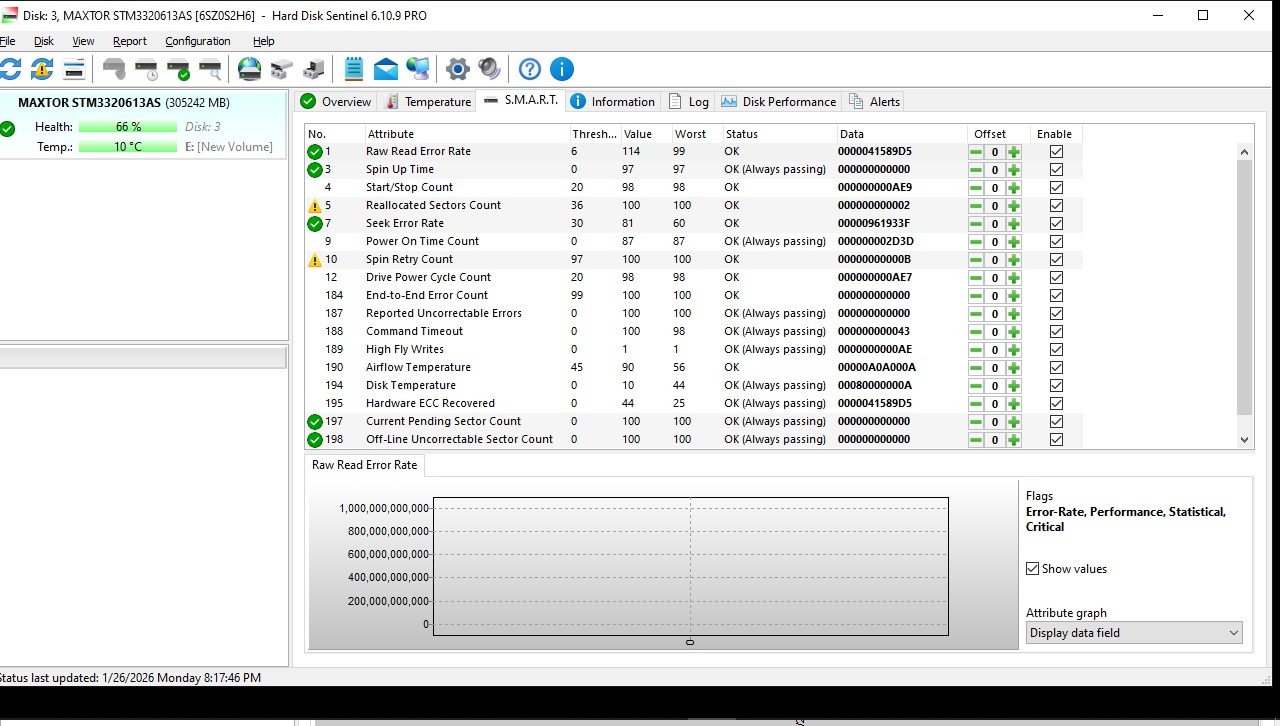Click the blue refresh arrows toolbar icon
Image resolution: width=1280 pixels, height=726 pixels.
pos(10,69)
